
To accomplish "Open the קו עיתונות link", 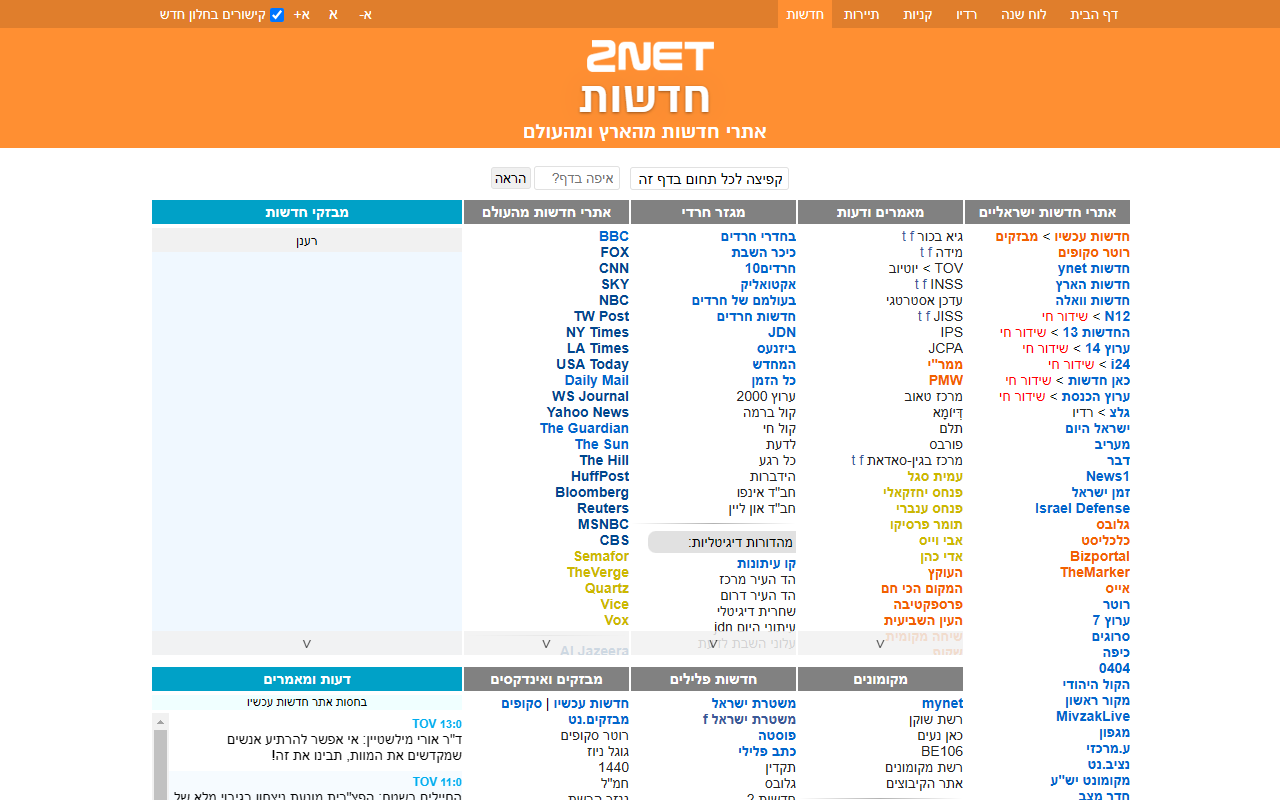I will tap(766, 564).
